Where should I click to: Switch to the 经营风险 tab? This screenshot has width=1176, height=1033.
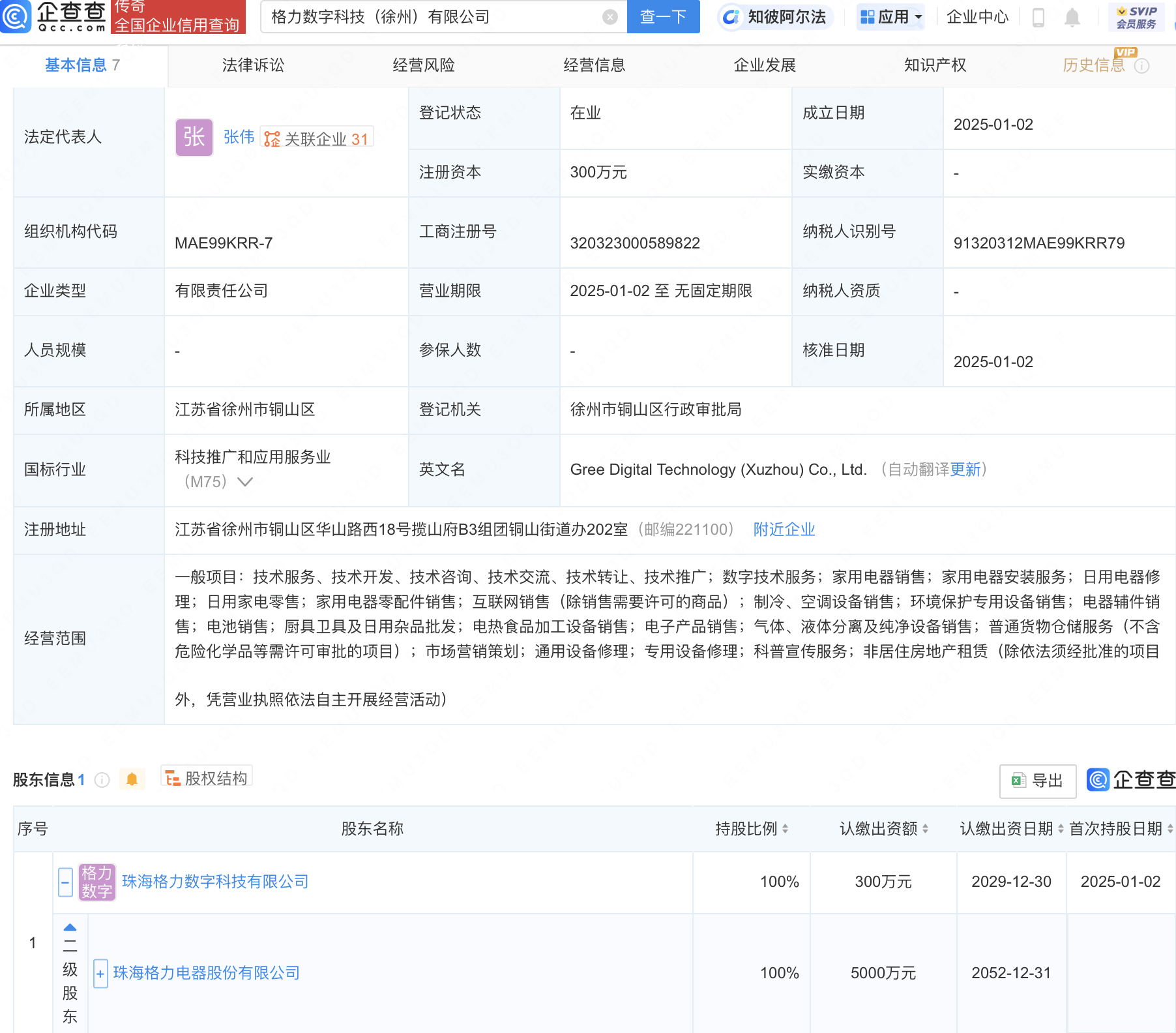424,65
